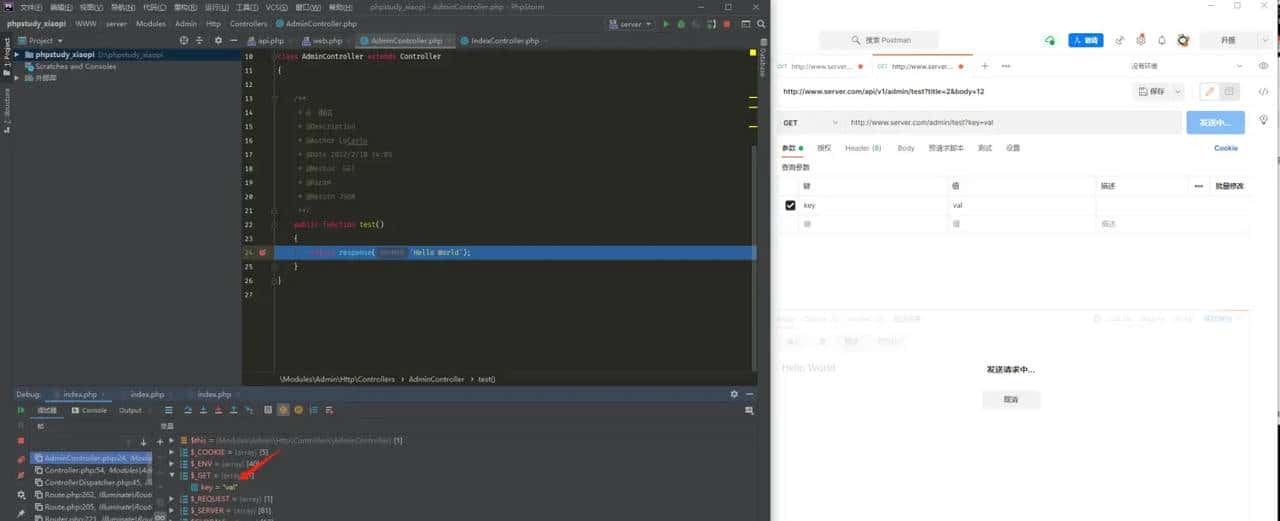The width and height of the screenshot is (1280, 521).
Task: Open the Postman environment selector dropdown
Action: (x=1186, y=66)
